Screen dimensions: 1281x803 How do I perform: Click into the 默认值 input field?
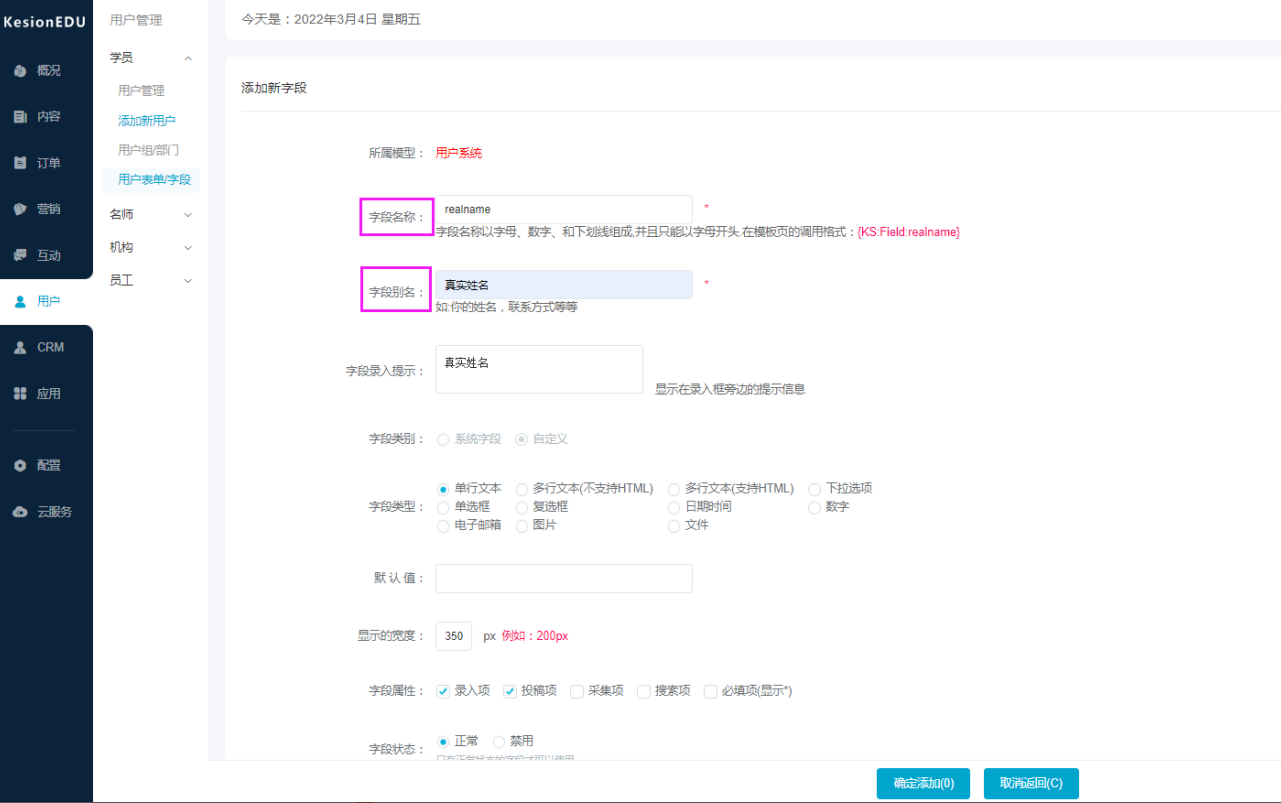coord(564,578)
